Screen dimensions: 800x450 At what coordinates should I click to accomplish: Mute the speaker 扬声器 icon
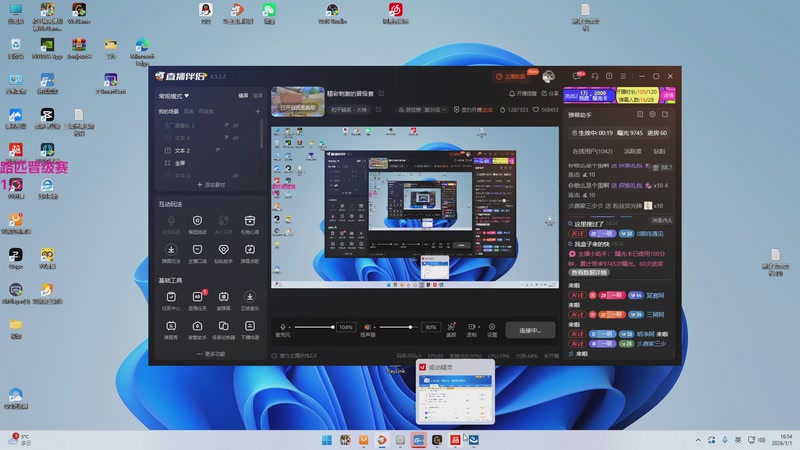coord(367,327)
